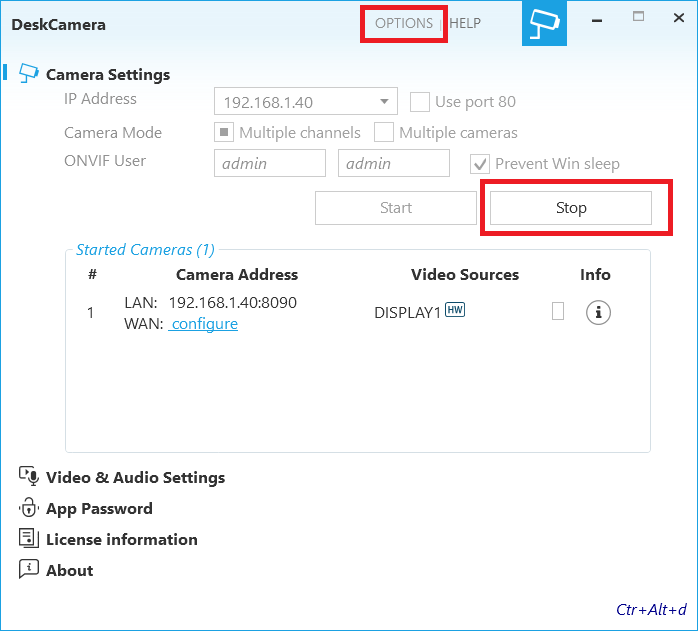698x631 pixels.
Task: Open the HELP menu
Action: click(465, 23)
